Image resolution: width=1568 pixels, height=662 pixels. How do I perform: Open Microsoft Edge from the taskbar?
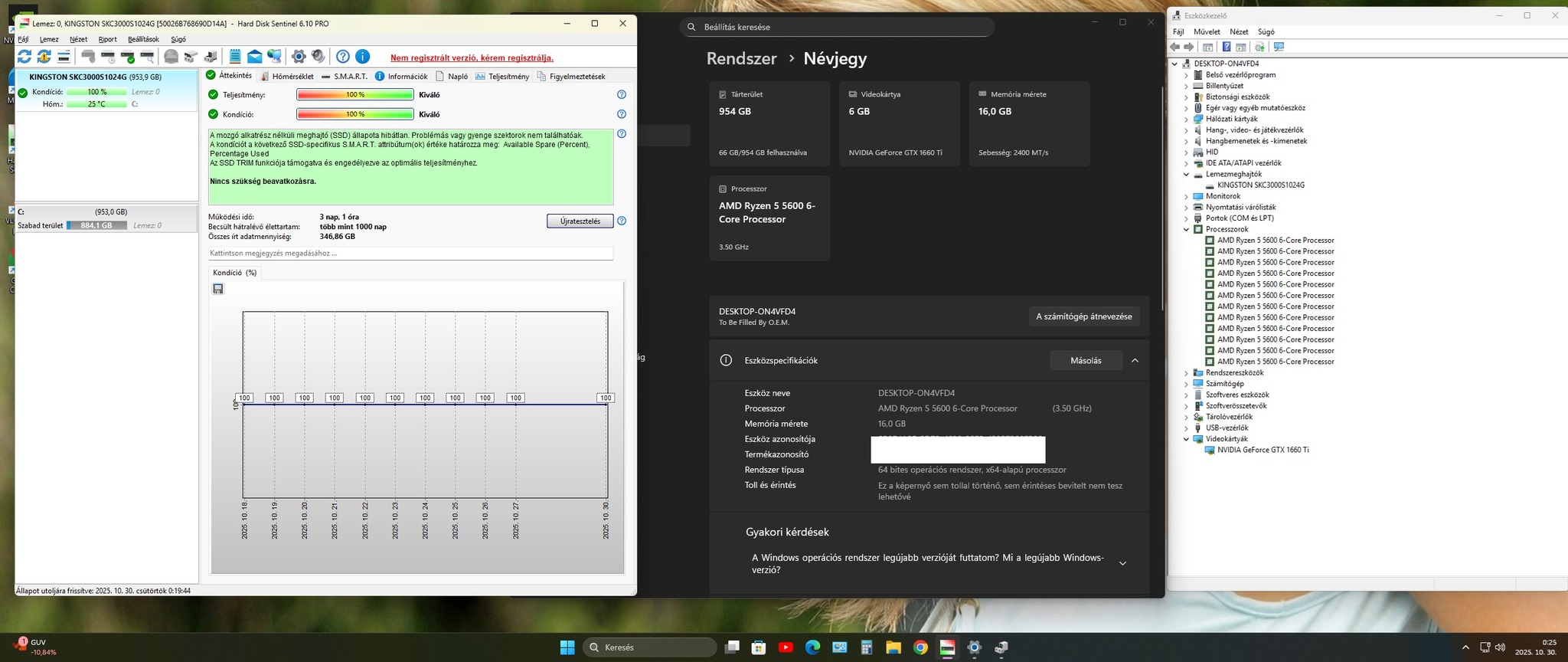tap(812, 647)
